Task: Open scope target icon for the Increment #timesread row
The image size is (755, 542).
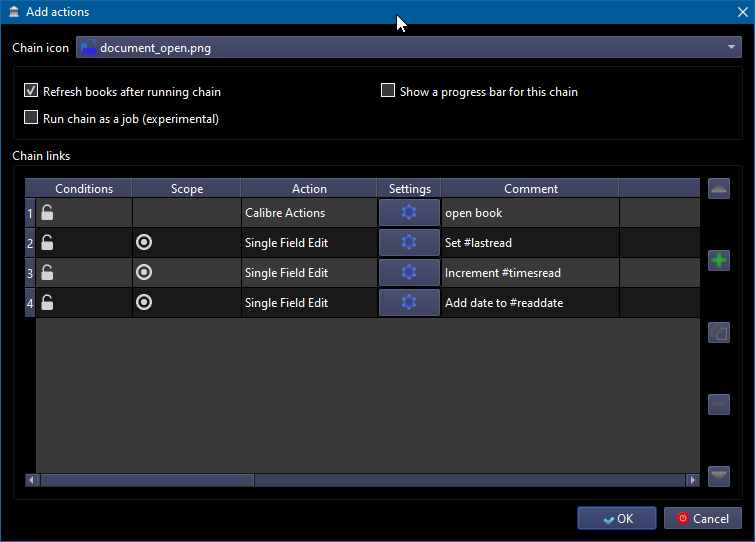Action: [144, 272]
